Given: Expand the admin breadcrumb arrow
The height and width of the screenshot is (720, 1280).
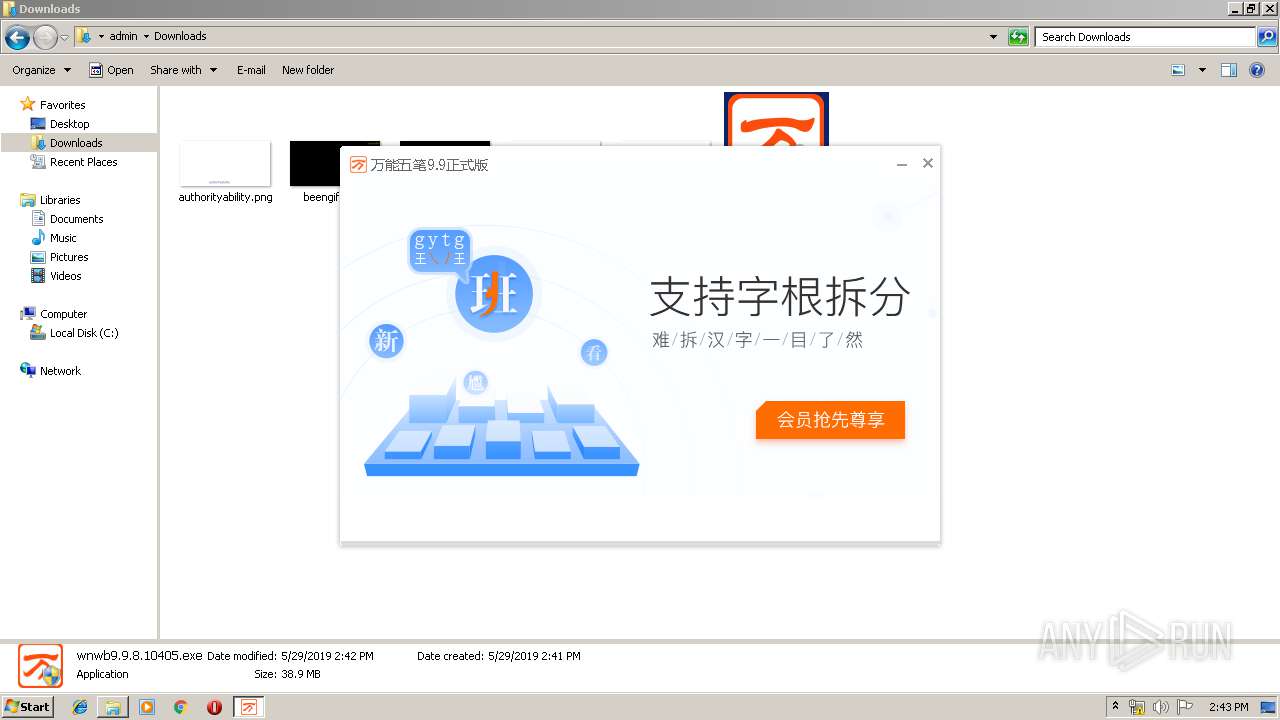Looking at the screenshot, I should (146, 36).
